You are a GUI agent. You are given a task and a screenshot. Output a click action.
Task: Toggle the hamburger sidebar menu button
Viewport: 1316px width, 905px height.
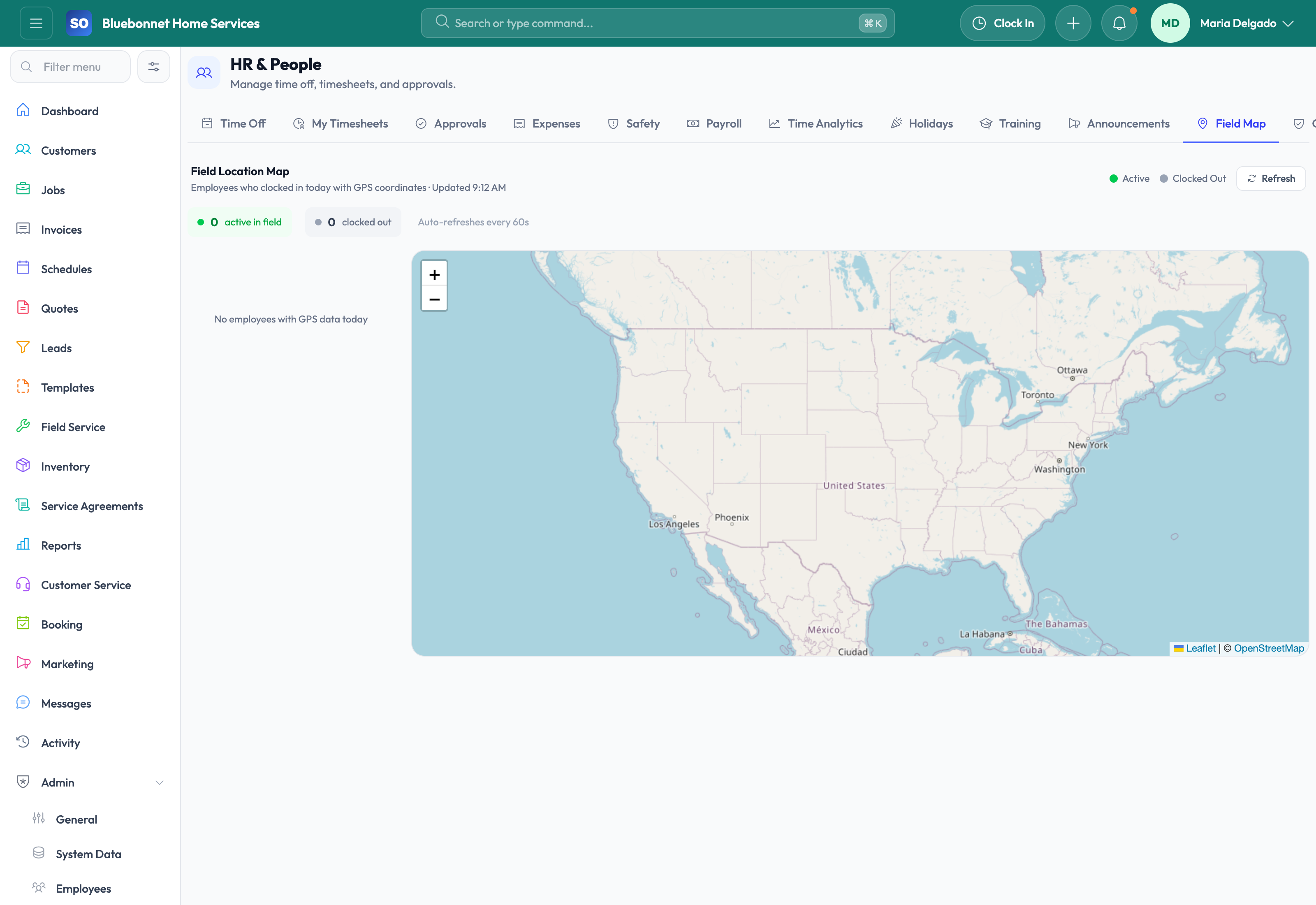click(36, 23)
